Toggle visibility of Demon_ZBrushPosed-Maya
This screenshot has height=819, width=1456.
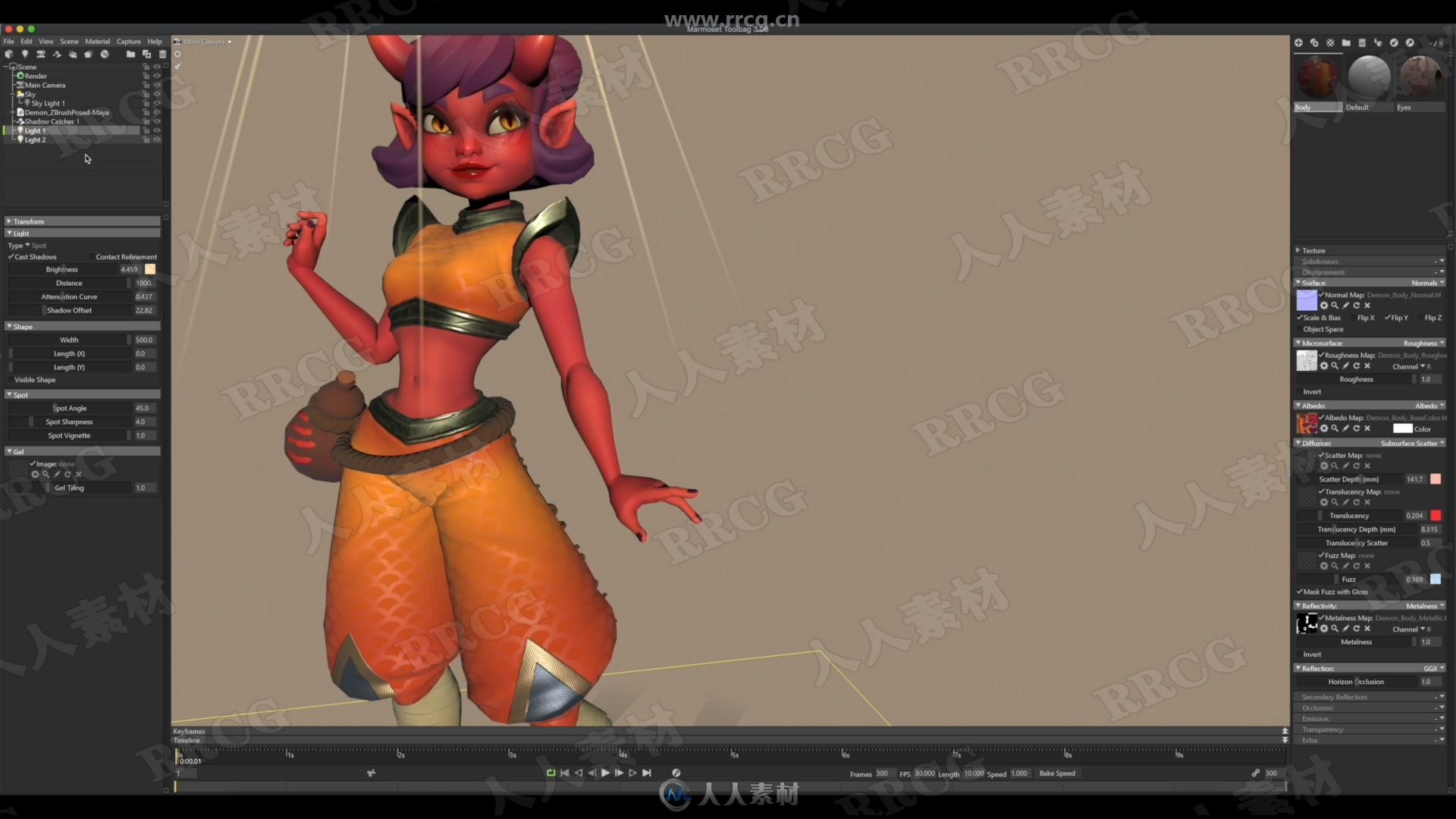click(x=157, y=112)
